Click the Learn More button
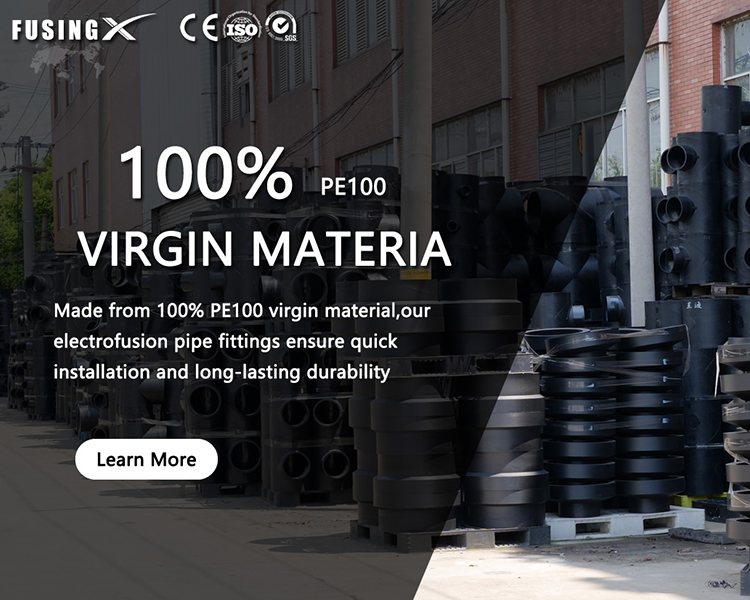 pyautogui.click(x=146, y=459)
